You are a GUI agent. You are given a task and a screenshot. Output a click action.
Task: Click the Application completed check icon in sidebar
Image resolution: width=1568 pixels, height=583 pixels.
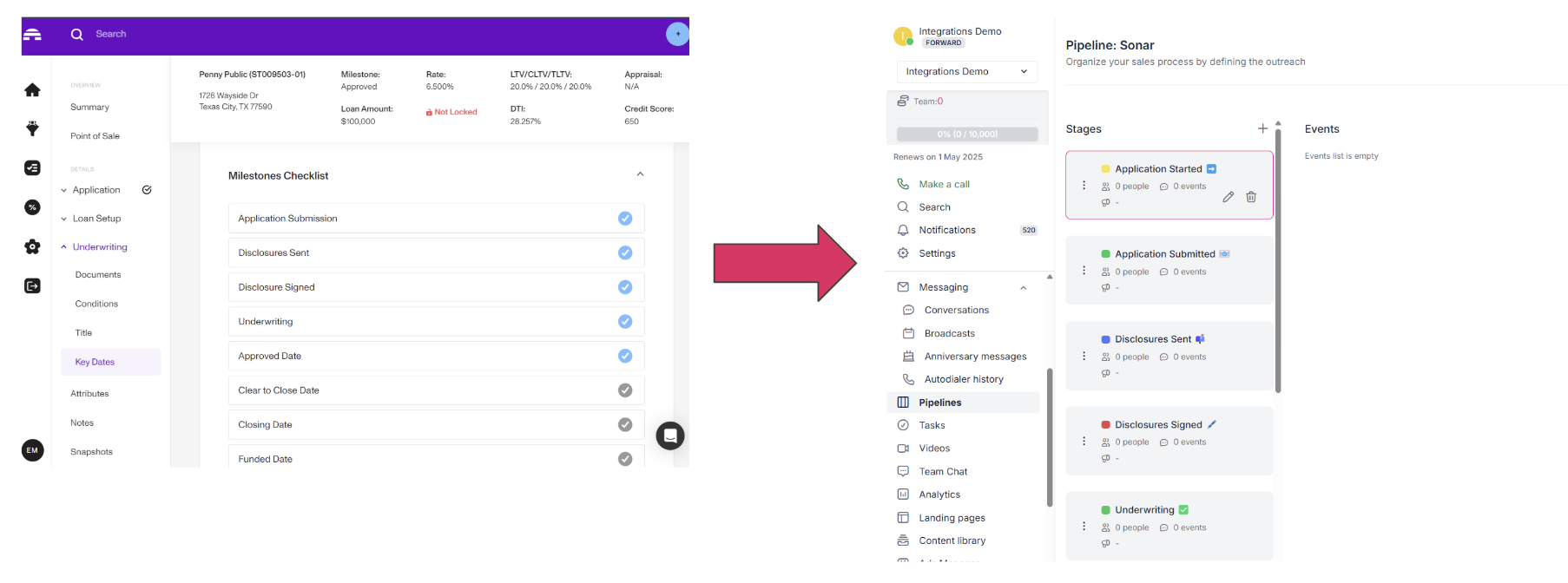click(x=147, y=190)
